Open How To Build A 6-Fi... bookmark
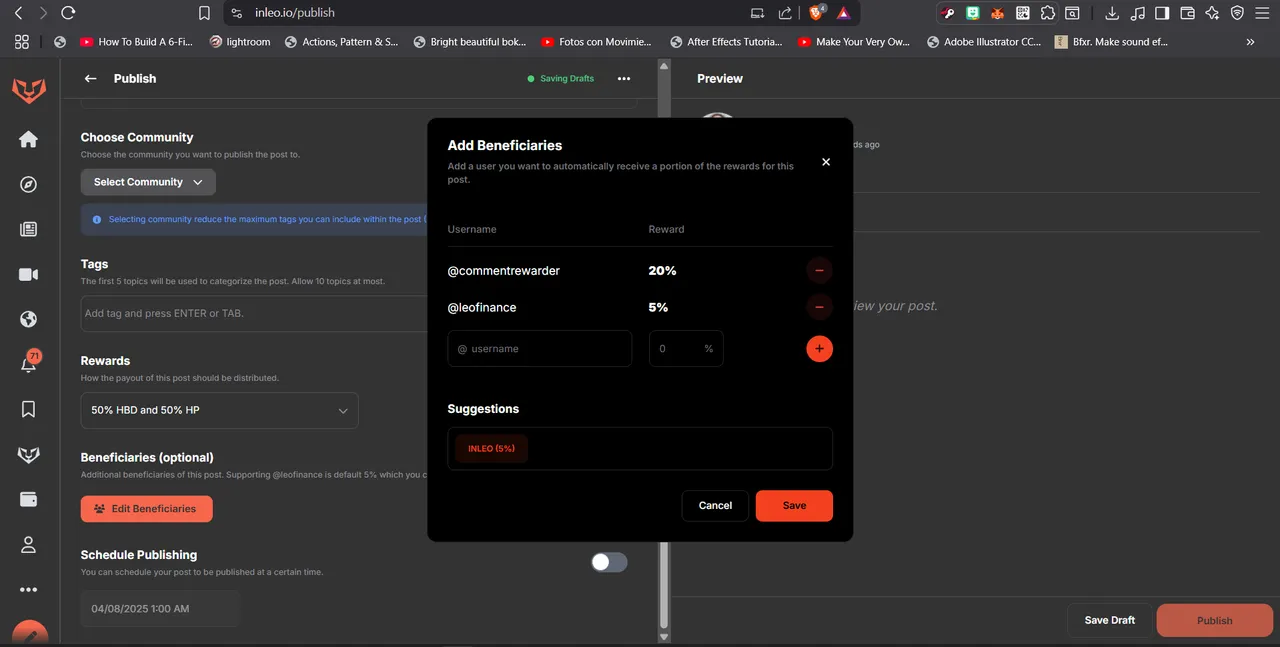Viewport: 1280px width, 647px height. click(x=137, y=42)
